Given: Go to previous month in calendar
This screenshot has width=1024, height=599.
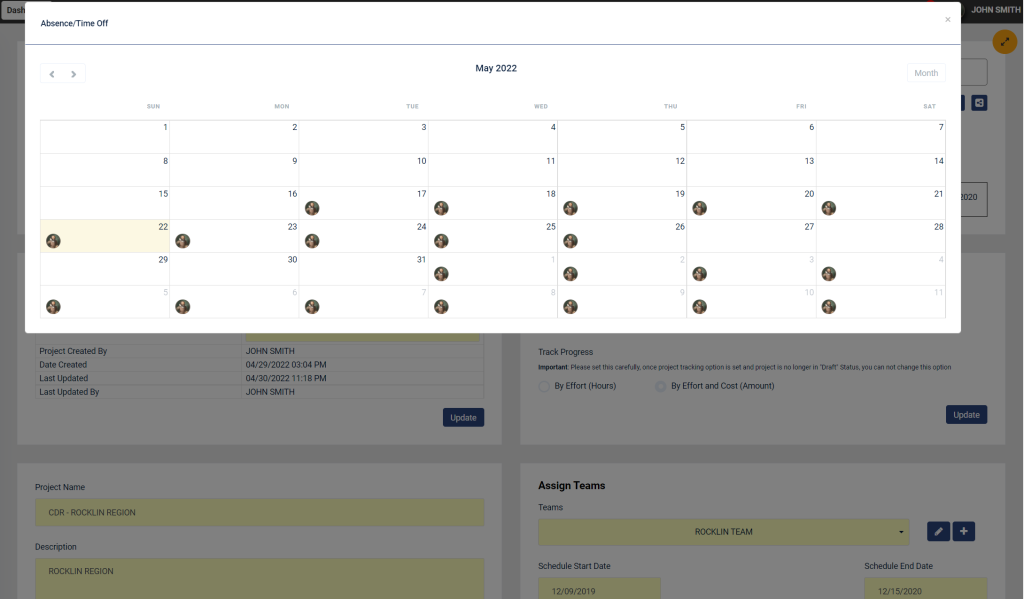Looking at the screenshot, I should [x=52, y=74].
